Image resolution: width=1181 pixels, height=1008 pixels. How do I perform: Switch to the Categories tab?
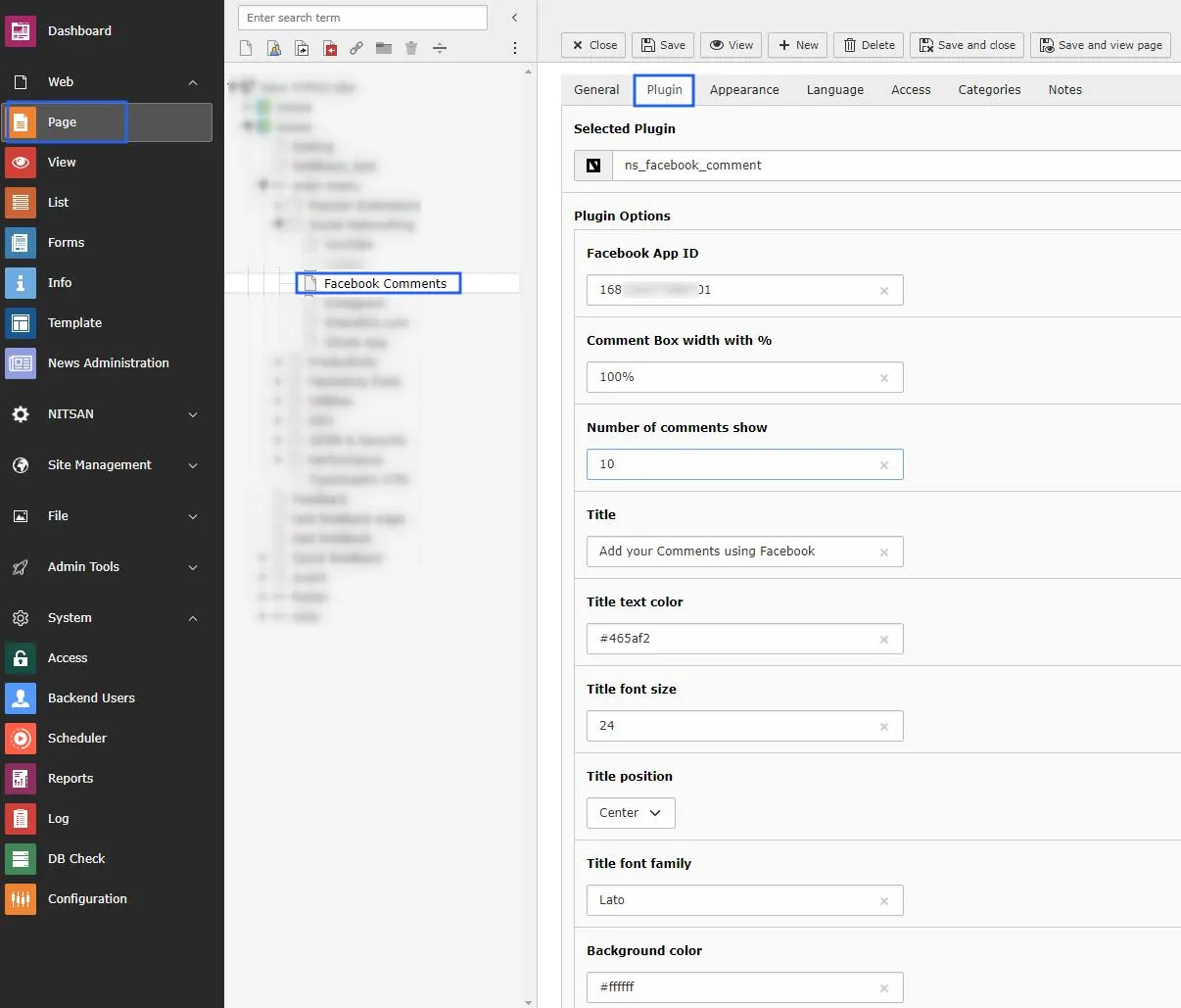(989, 90)
